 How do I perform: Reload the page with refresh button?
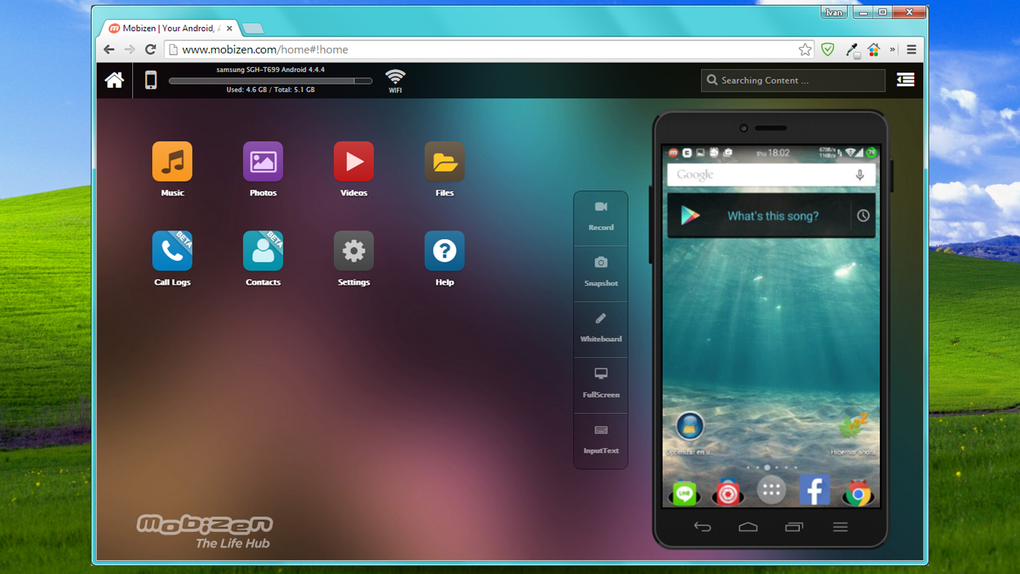click(x=150, y=49)
